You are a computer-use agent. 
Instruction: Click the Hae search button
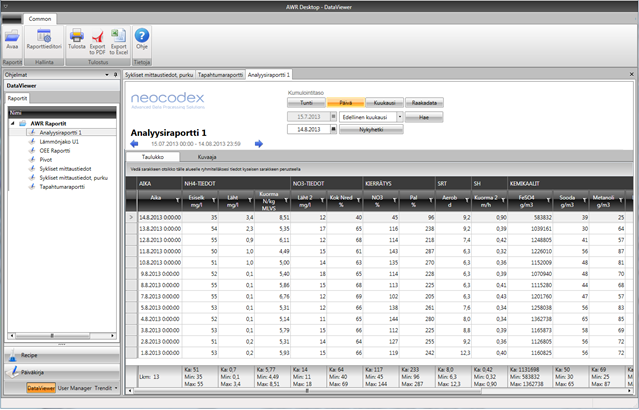point(424,116)
